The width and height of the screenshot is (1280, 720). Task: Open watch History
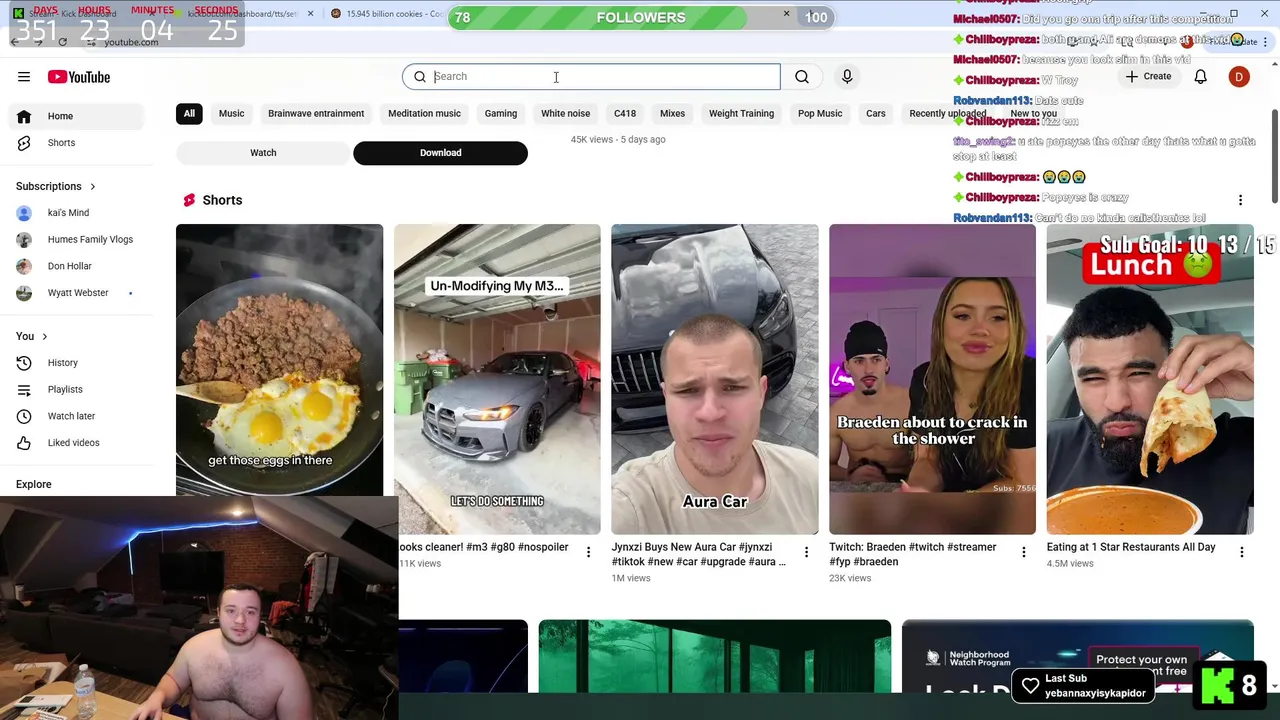[77, 363]
